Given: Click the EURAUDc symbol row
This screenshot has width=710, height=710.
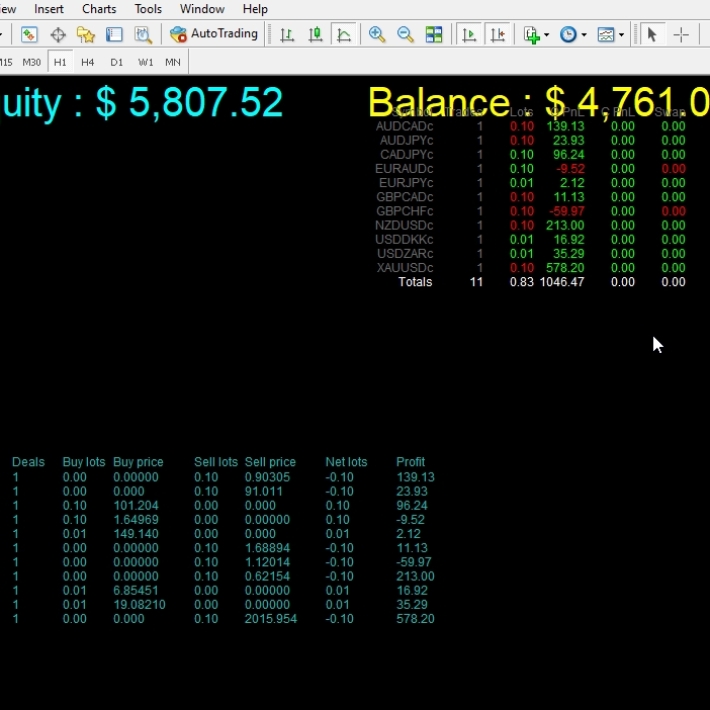Looking at the screenshot, I should click(530, 168).
